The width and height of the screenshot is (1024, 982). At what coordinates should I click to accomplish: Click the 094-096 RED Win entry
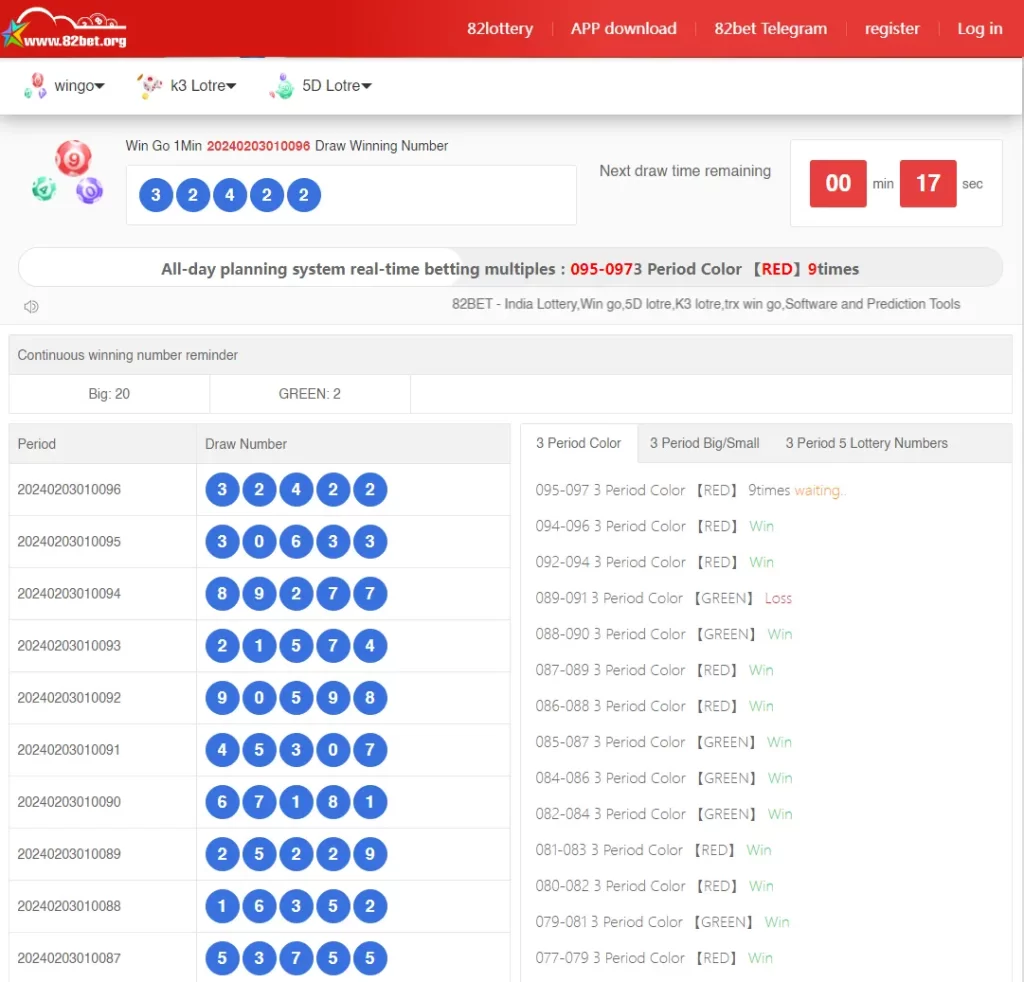[654, 526]
